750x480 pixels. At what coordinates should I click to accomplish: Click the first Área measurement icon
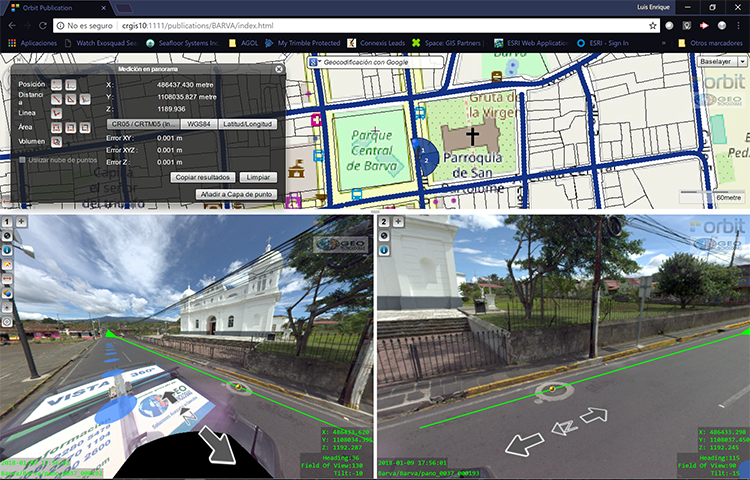coord(57,127)
